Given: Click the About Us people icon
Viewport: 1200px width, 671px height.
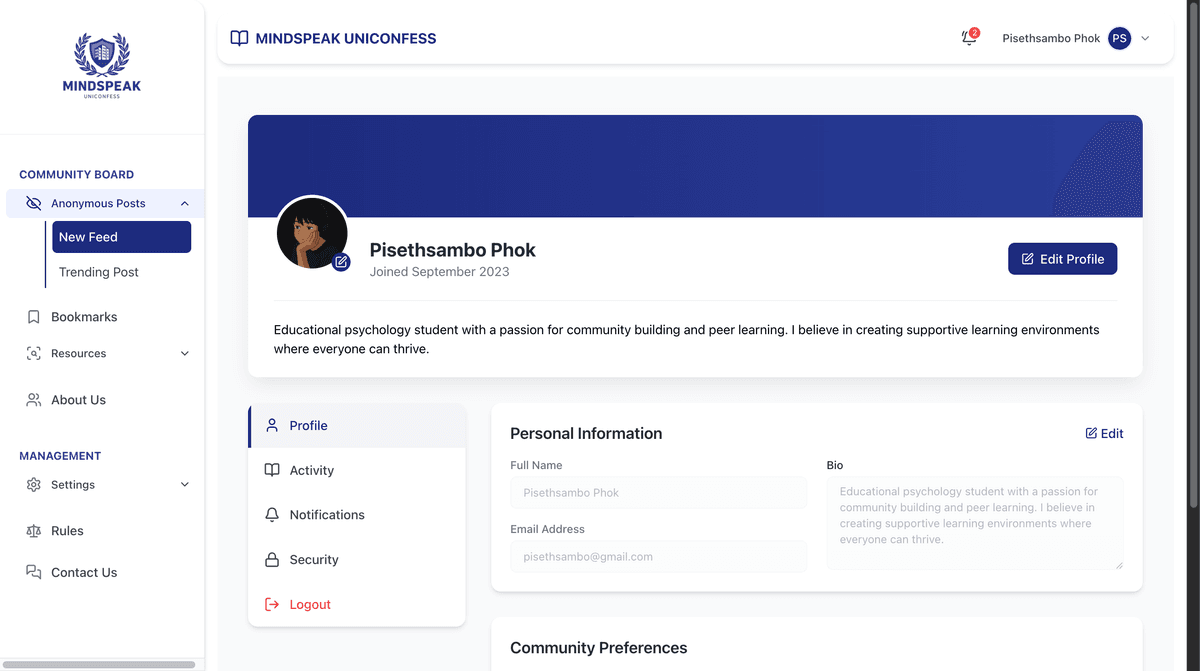Looking at the screenshot, I should 33,400.
